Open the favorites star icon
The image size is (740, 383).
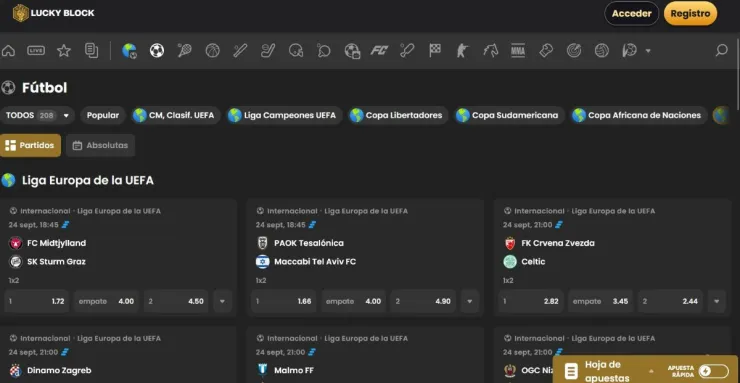(x=64, y=50)
